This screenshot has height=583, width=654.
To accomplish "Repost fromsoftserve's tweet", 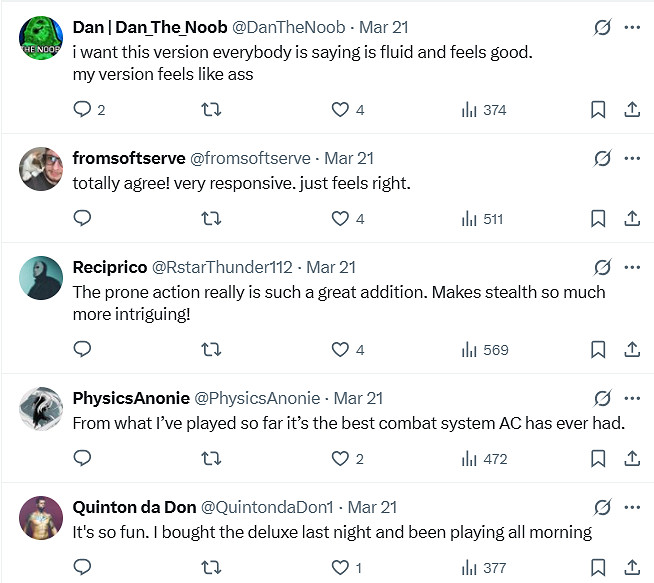I will click(x=211, y=219).
